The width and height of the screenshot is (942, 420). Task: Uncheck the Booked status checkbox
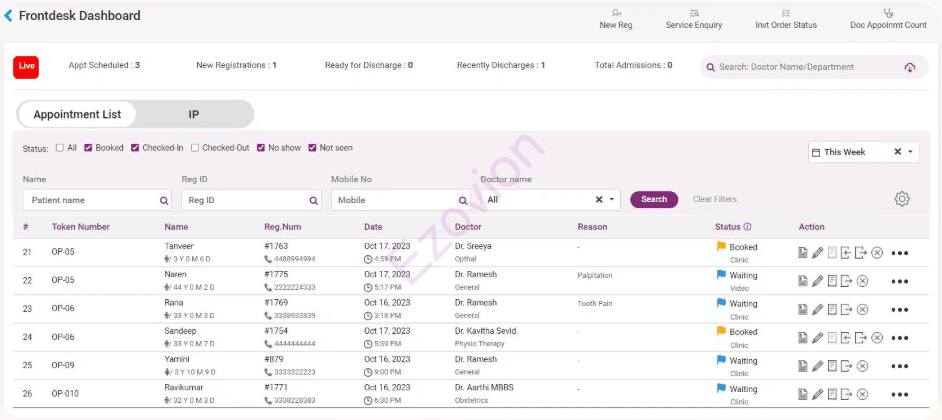tap(89, 148)
